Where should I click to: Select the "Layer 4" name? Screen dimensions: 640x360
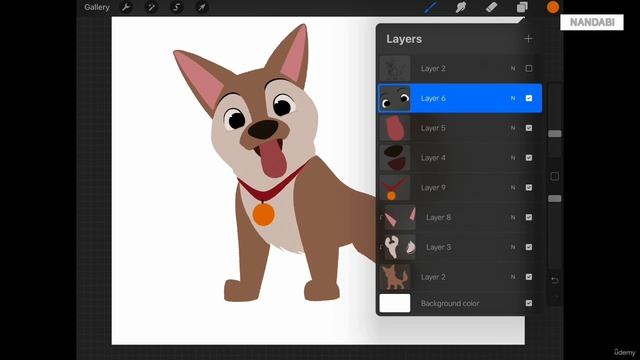(433, 158)
